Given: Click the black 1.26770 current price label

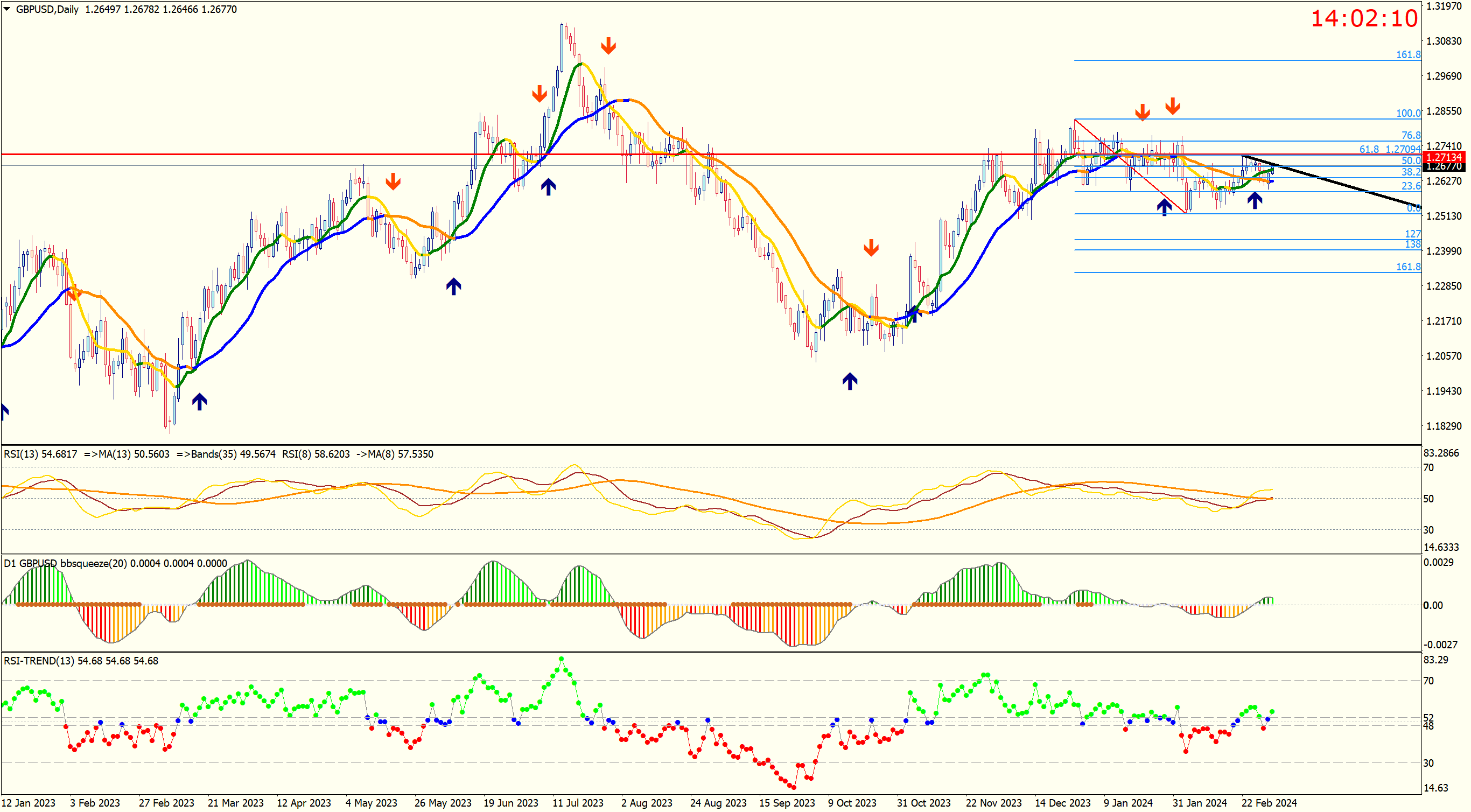Looking at the screenshot, I should point(1444,167).
